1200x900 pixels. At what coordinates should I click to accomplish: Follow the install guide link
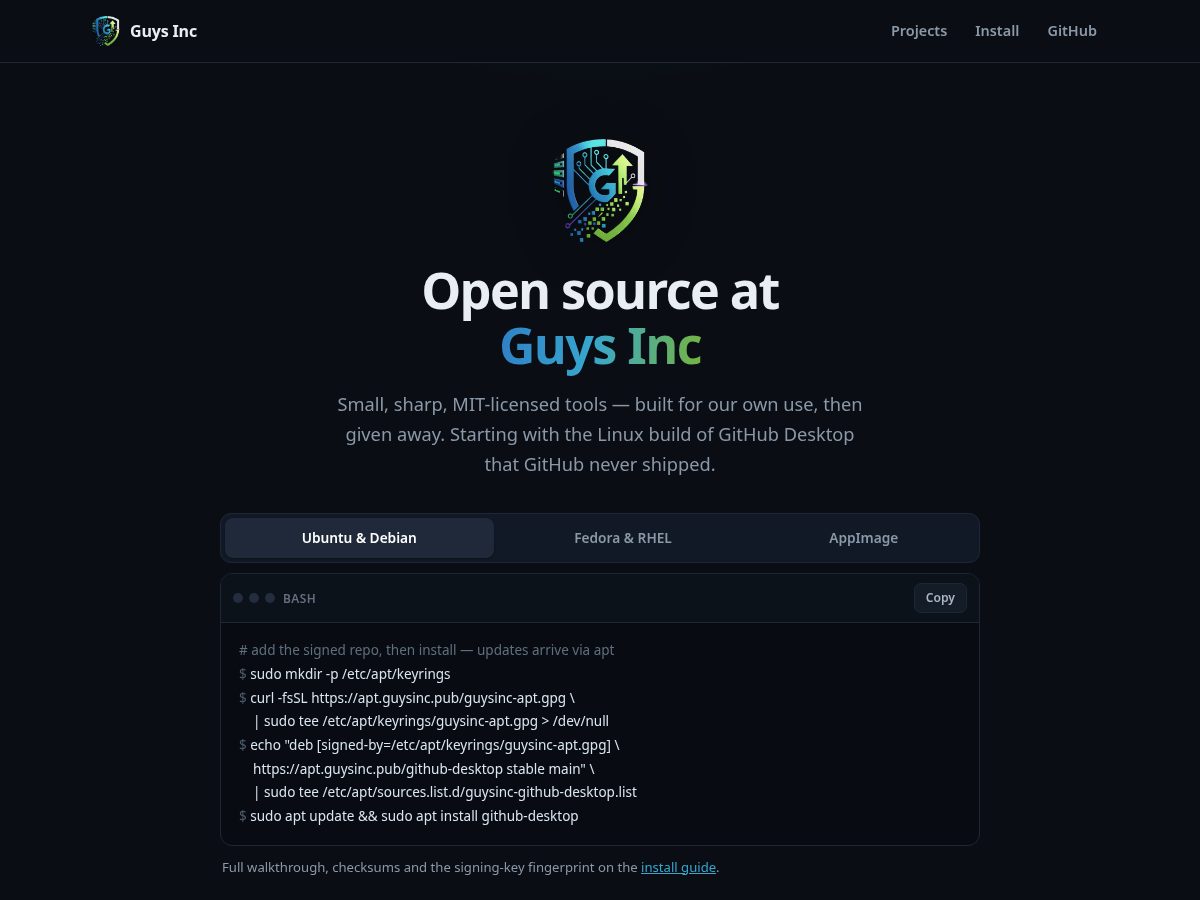[678, 867]
